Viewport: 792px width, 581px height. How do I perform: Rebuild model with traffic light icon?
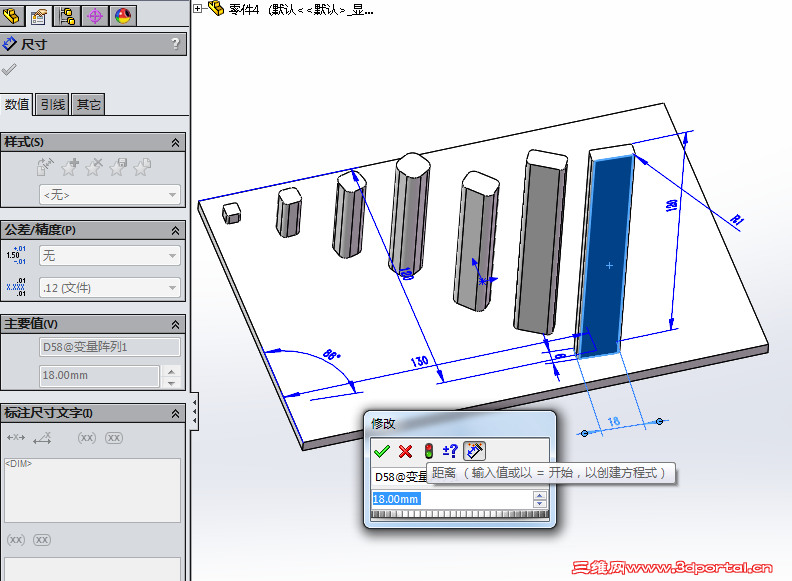pyautogui.click(x=428, y=451)
